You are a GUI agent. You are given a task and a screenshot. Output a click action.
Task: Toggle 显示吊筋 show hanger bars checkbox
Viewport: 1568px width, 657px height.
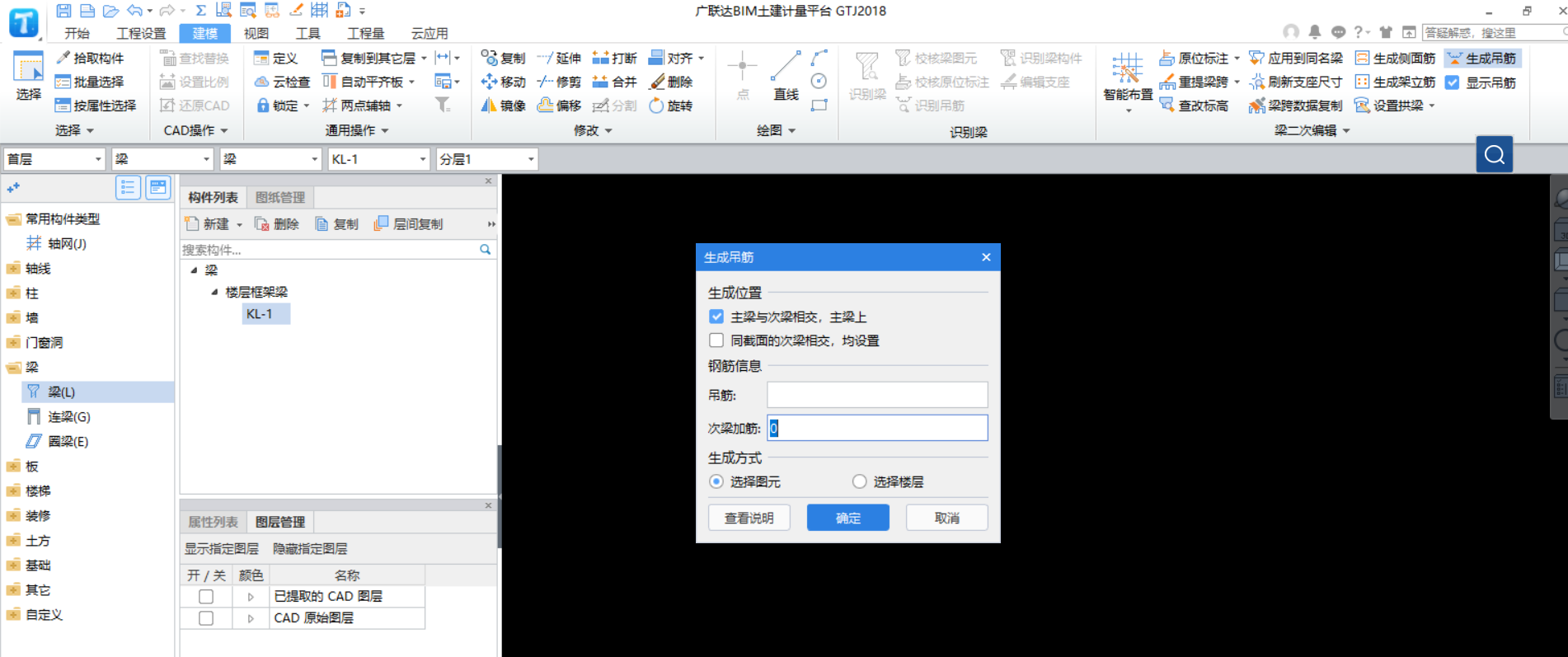point(1453,82)
